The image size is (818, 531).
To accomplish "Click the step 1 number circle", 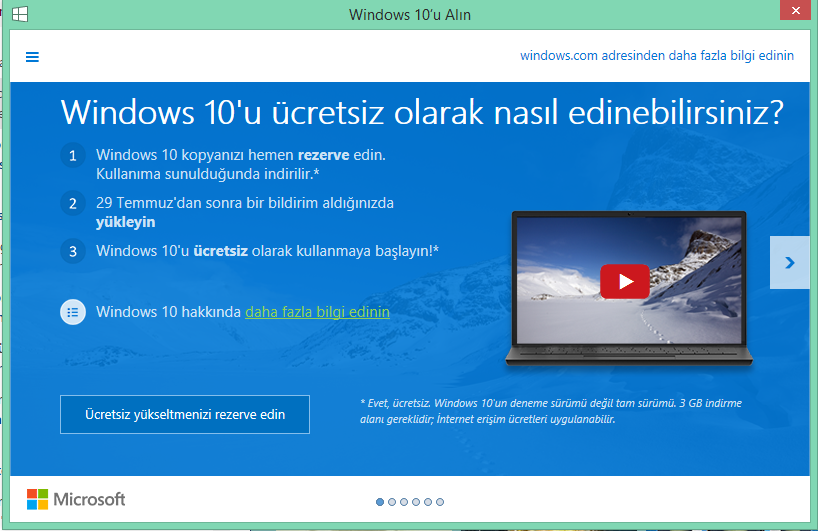I will coord(73,155).
